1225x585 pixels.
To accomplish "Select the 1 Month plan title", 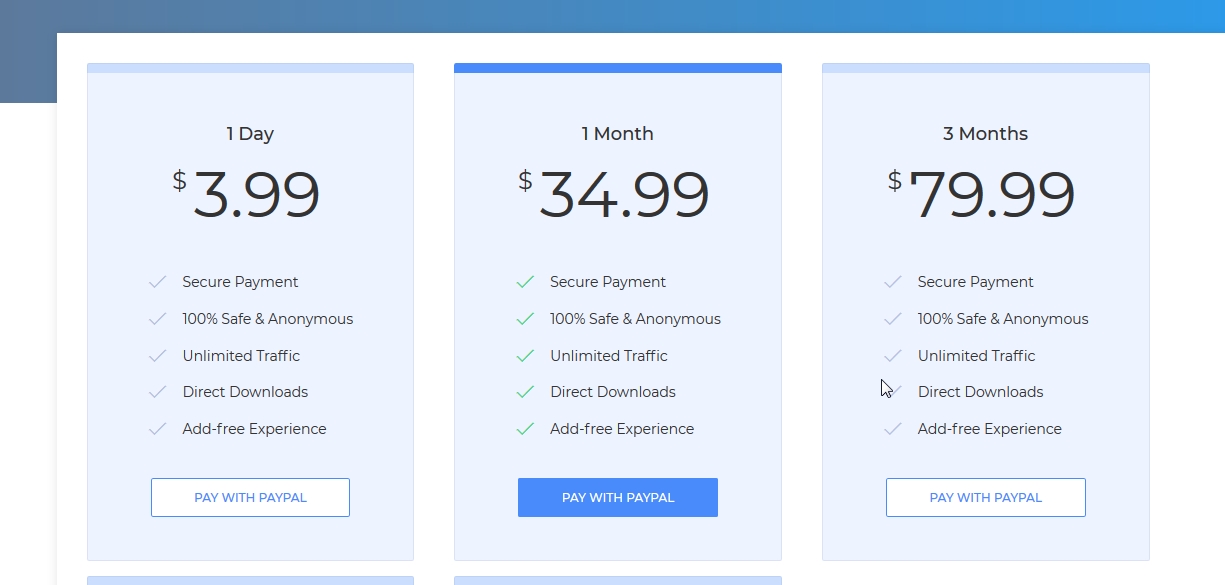I will (x=618, y=134).
